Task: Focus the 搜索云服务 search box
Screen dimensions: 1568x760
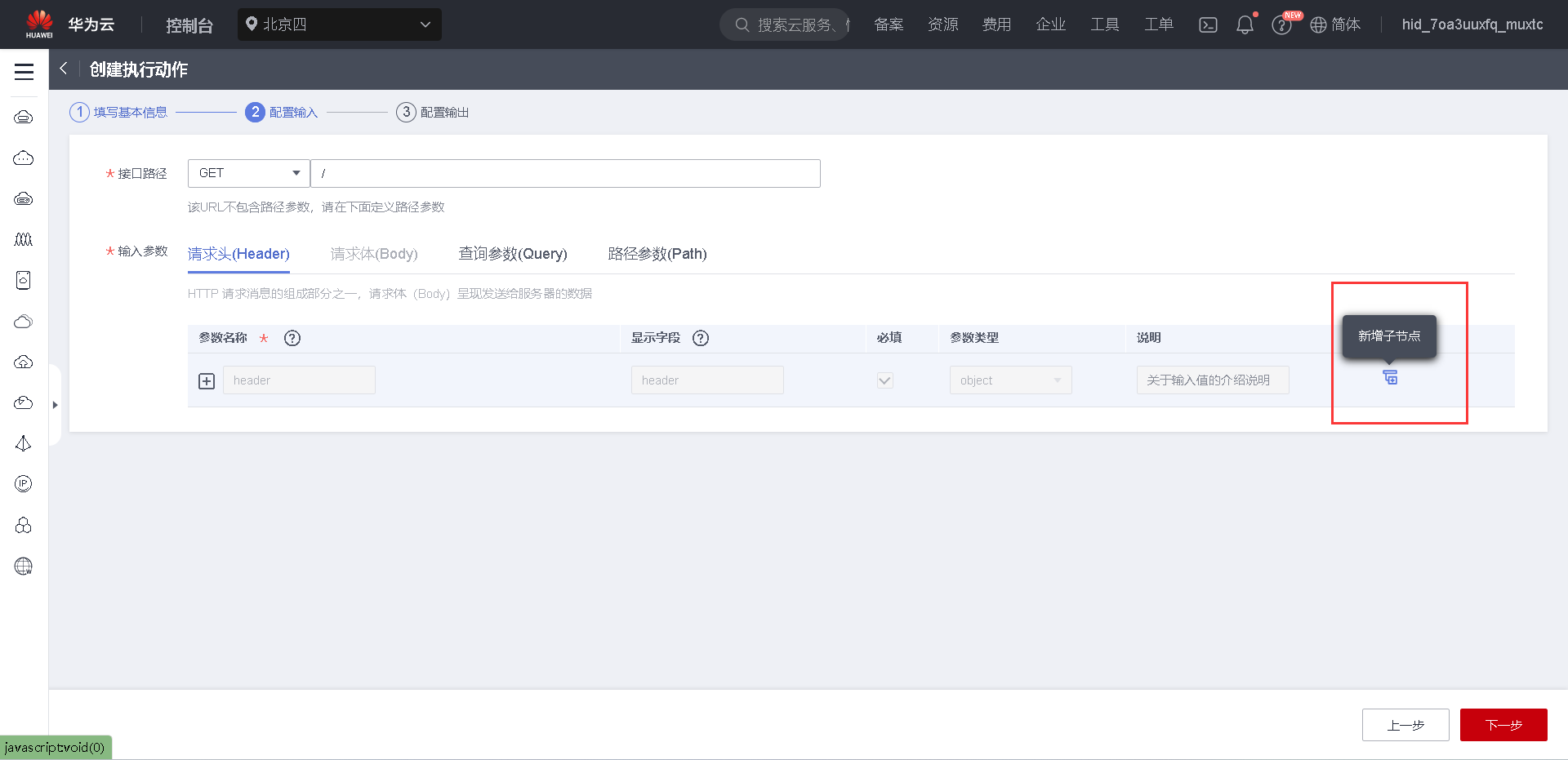Action: pyautogui.click(x=784, y=24)
